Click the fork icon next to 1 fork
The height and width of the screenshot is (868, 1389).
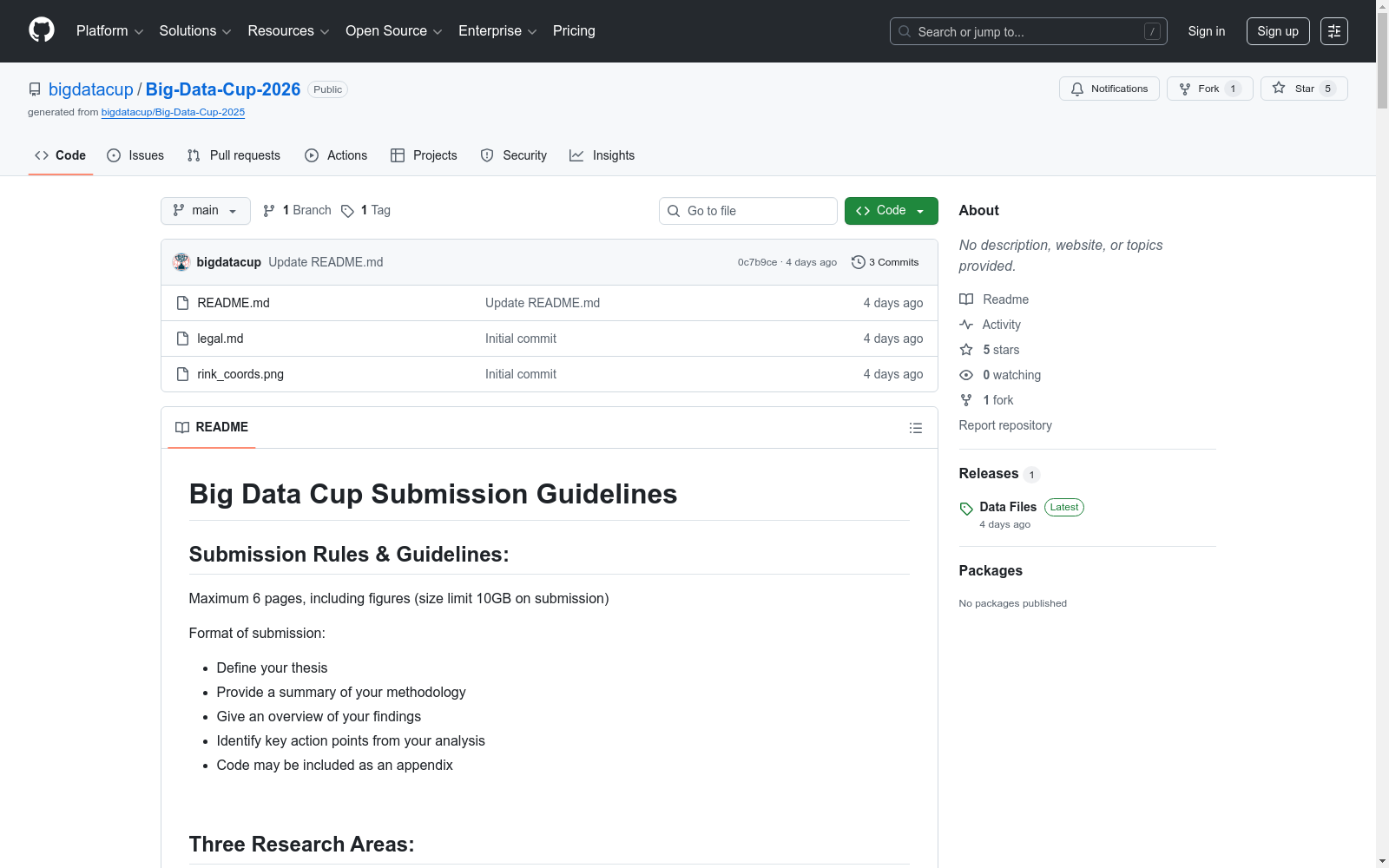tap(966, 400)
